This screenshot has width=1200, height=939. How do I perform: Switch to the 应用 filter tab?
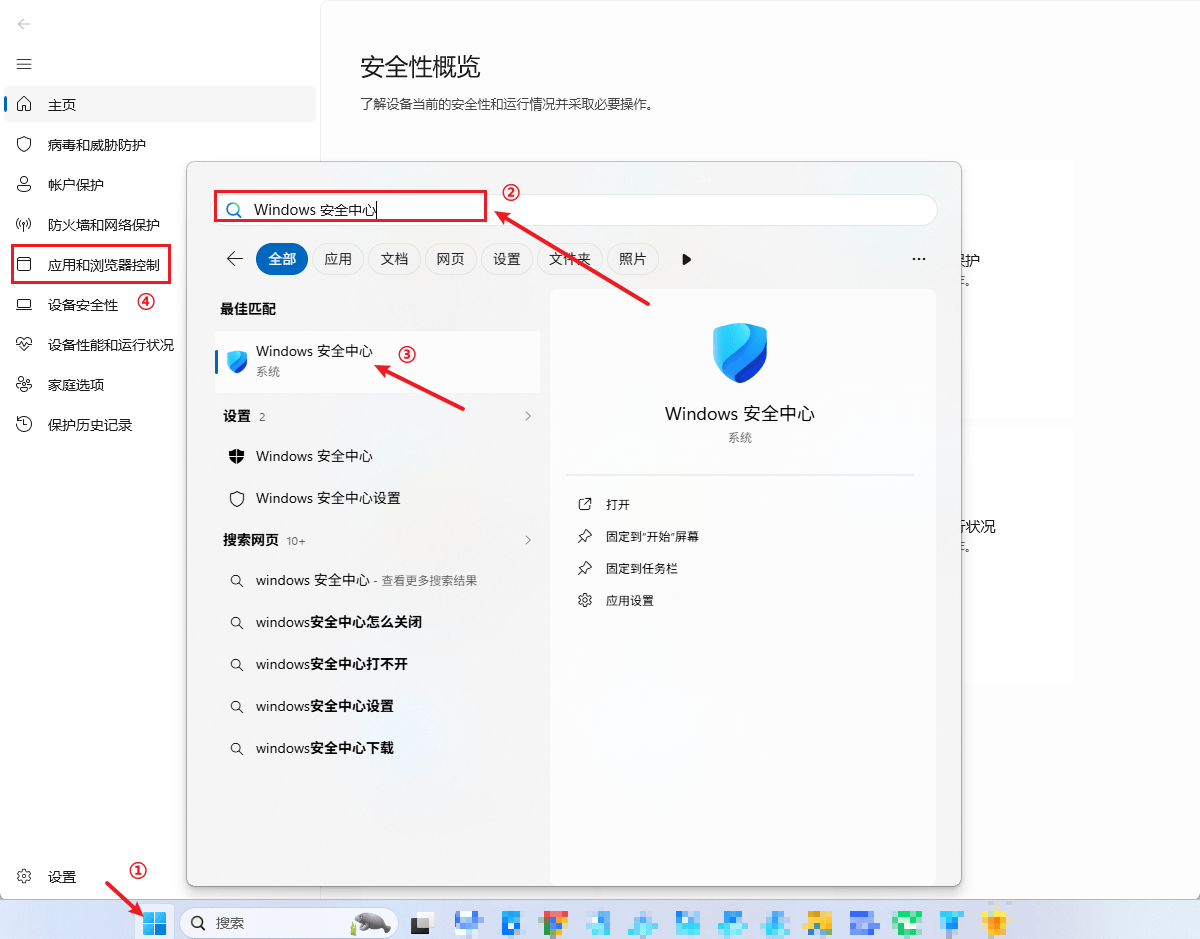pos(338,259)
